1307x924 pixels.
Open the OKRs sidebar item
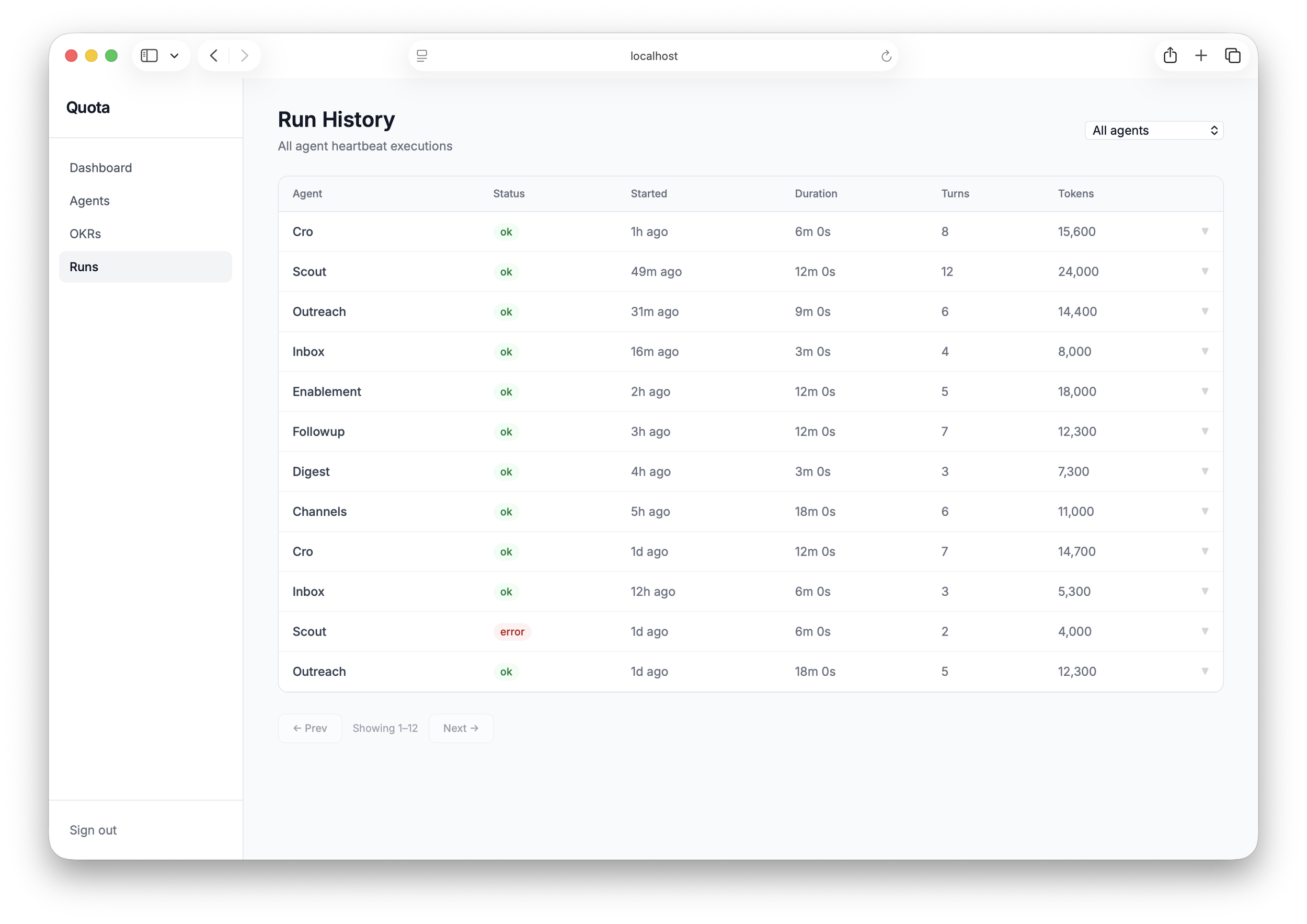(85, 234)
